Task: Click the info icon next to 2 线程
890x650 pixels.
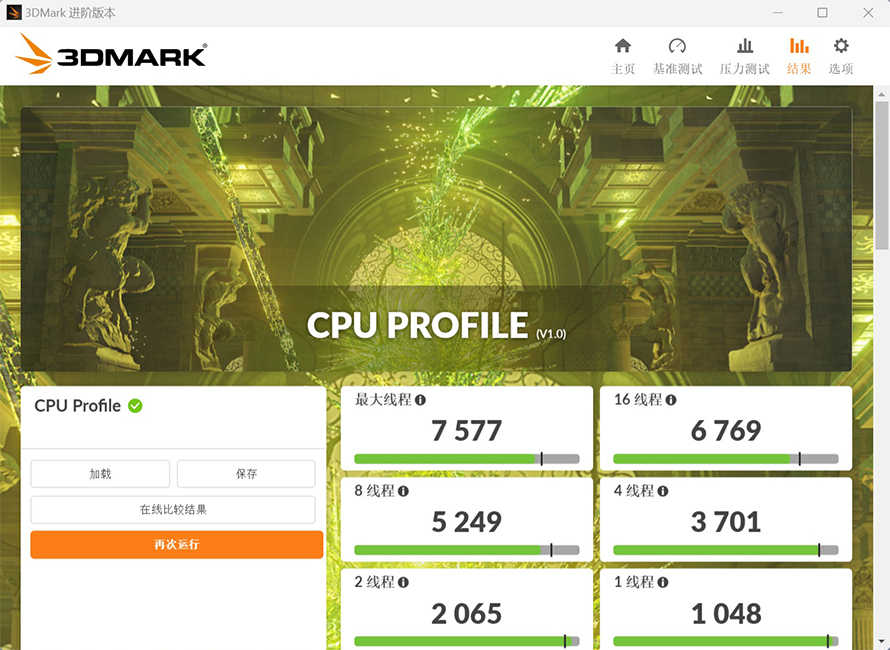Action: pyautogui.click(x=403, y=582)
